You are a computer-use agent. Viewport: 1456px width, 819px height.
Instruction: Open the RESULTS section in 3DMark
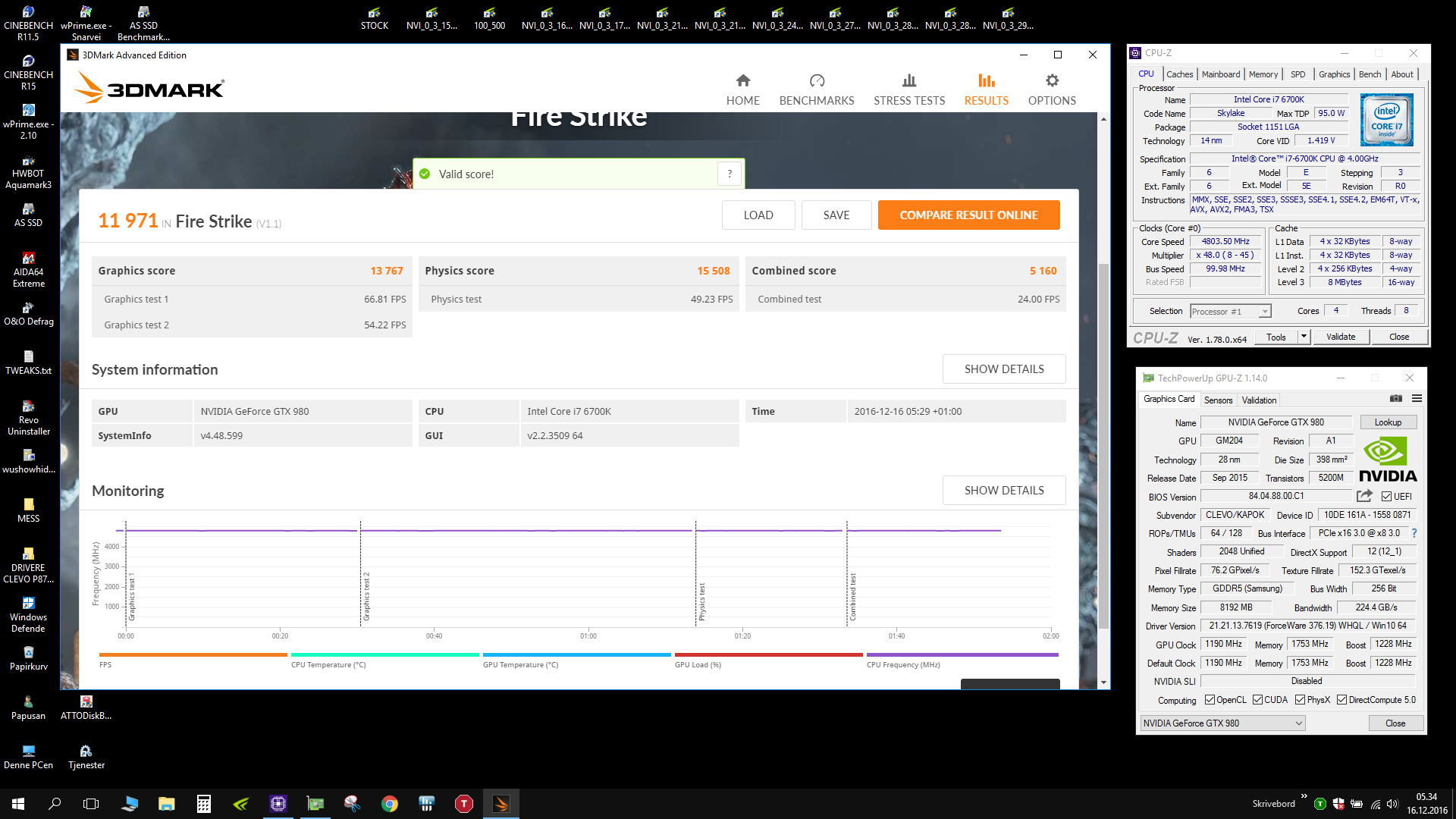click(986, 89)
